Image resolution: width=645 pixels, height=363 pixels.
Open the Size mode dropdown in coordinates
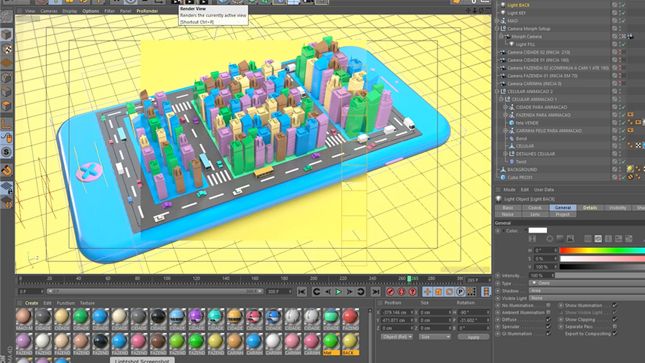tap(434, 337)
